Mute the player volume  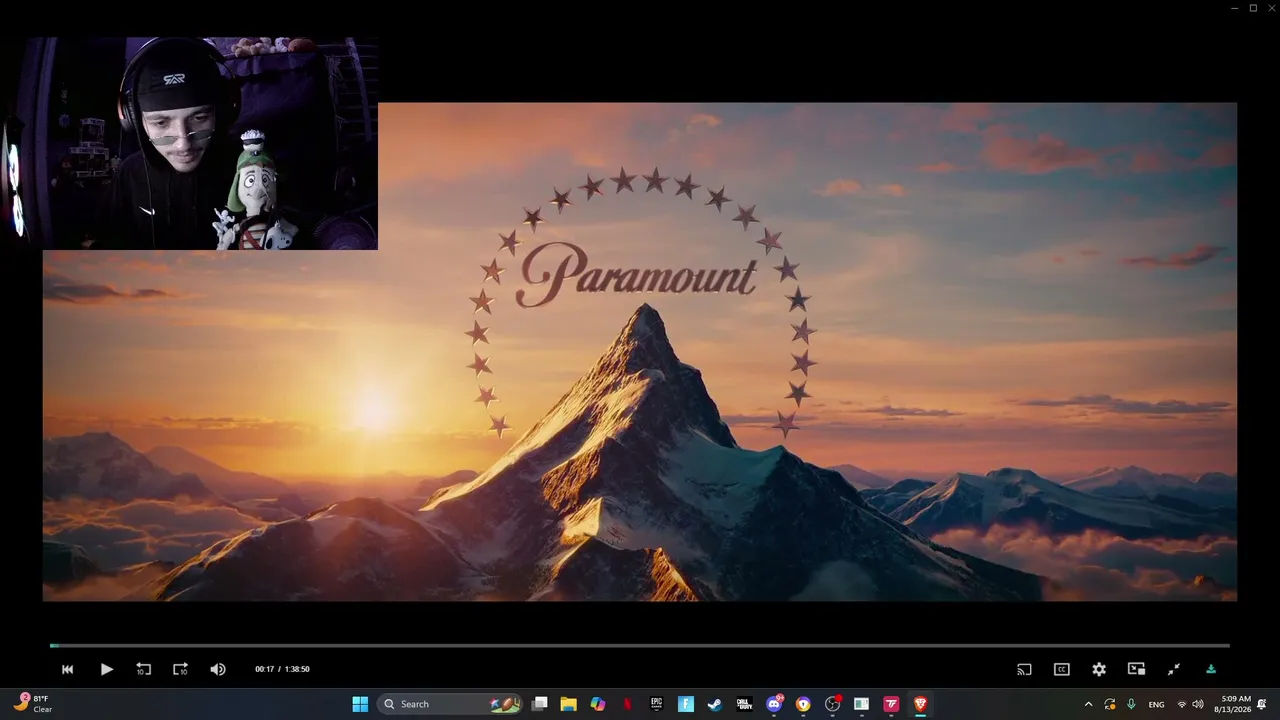218,669
